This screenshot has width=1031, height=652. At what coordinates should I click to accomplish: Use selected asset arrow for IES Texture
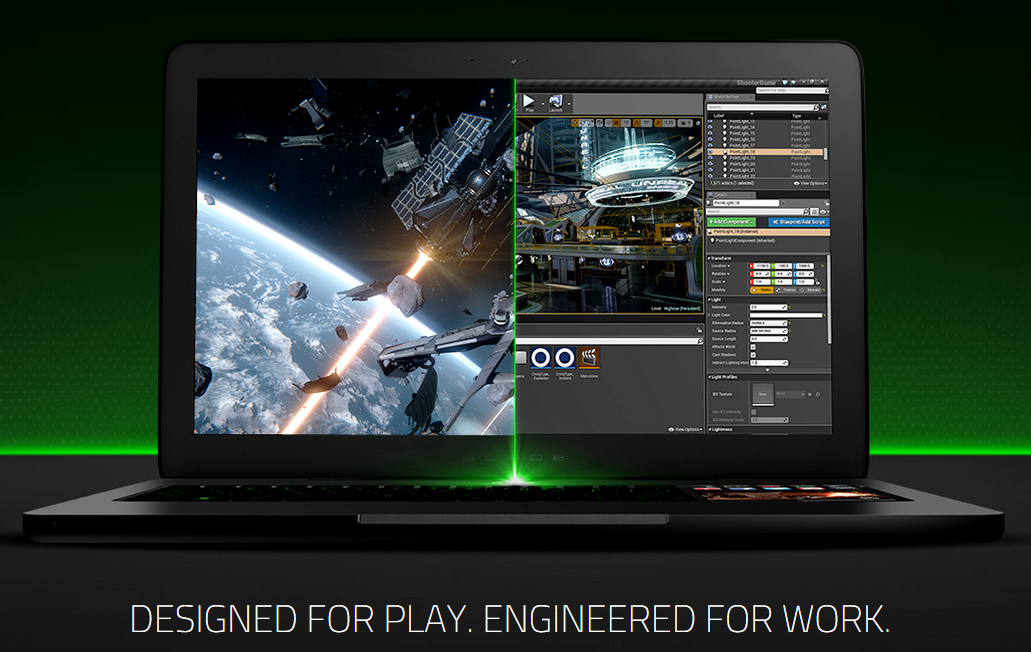810,394
